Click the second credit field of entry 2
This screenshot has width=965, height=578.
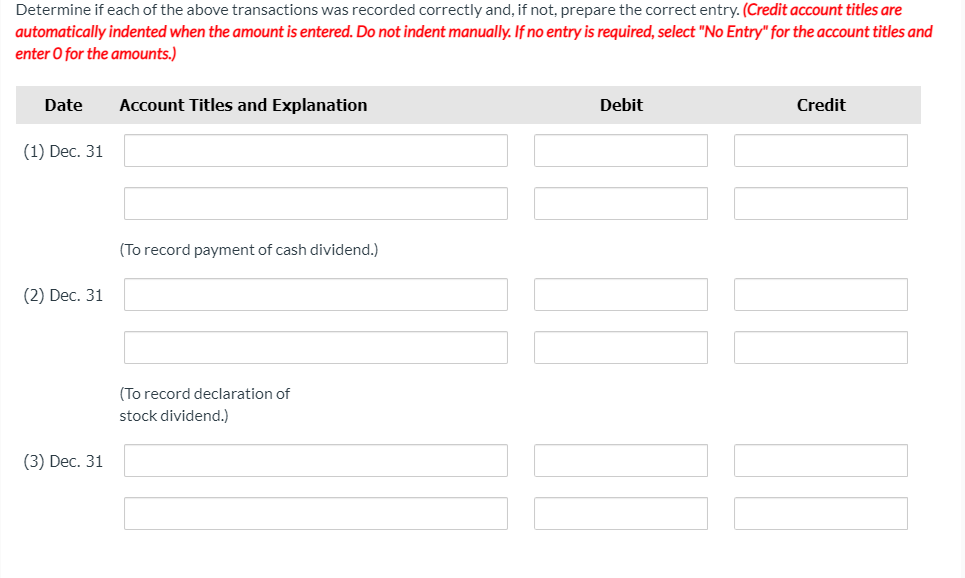point(820,347)
